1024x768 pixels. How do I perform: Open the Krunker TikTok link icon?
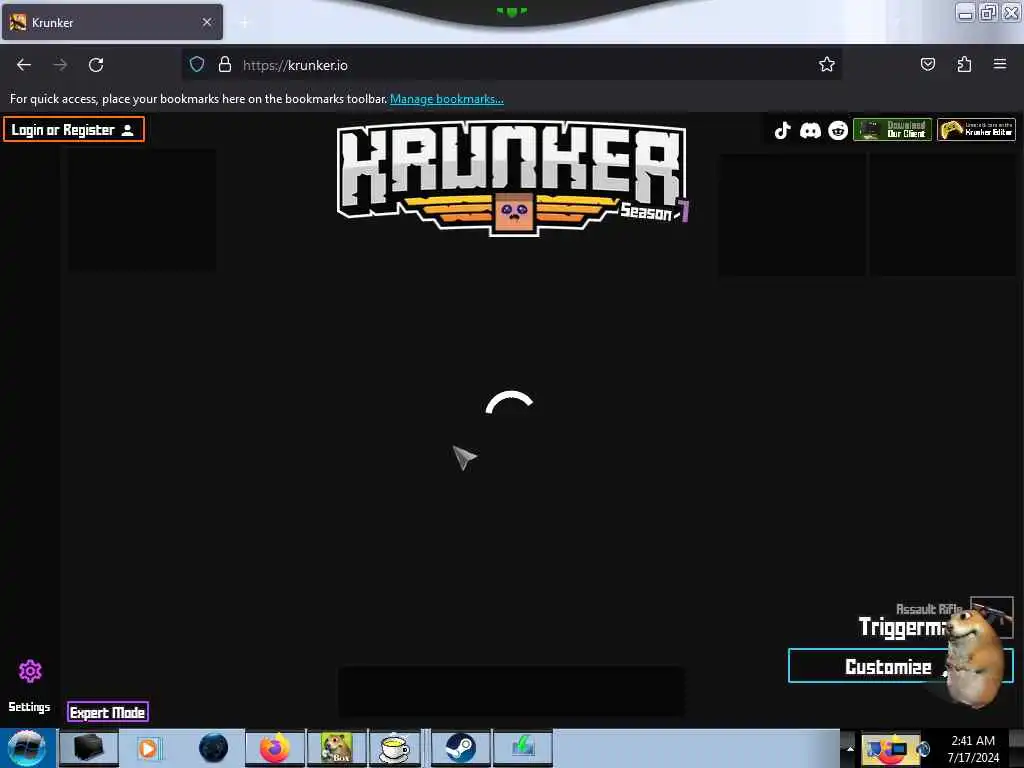(782, 131)
